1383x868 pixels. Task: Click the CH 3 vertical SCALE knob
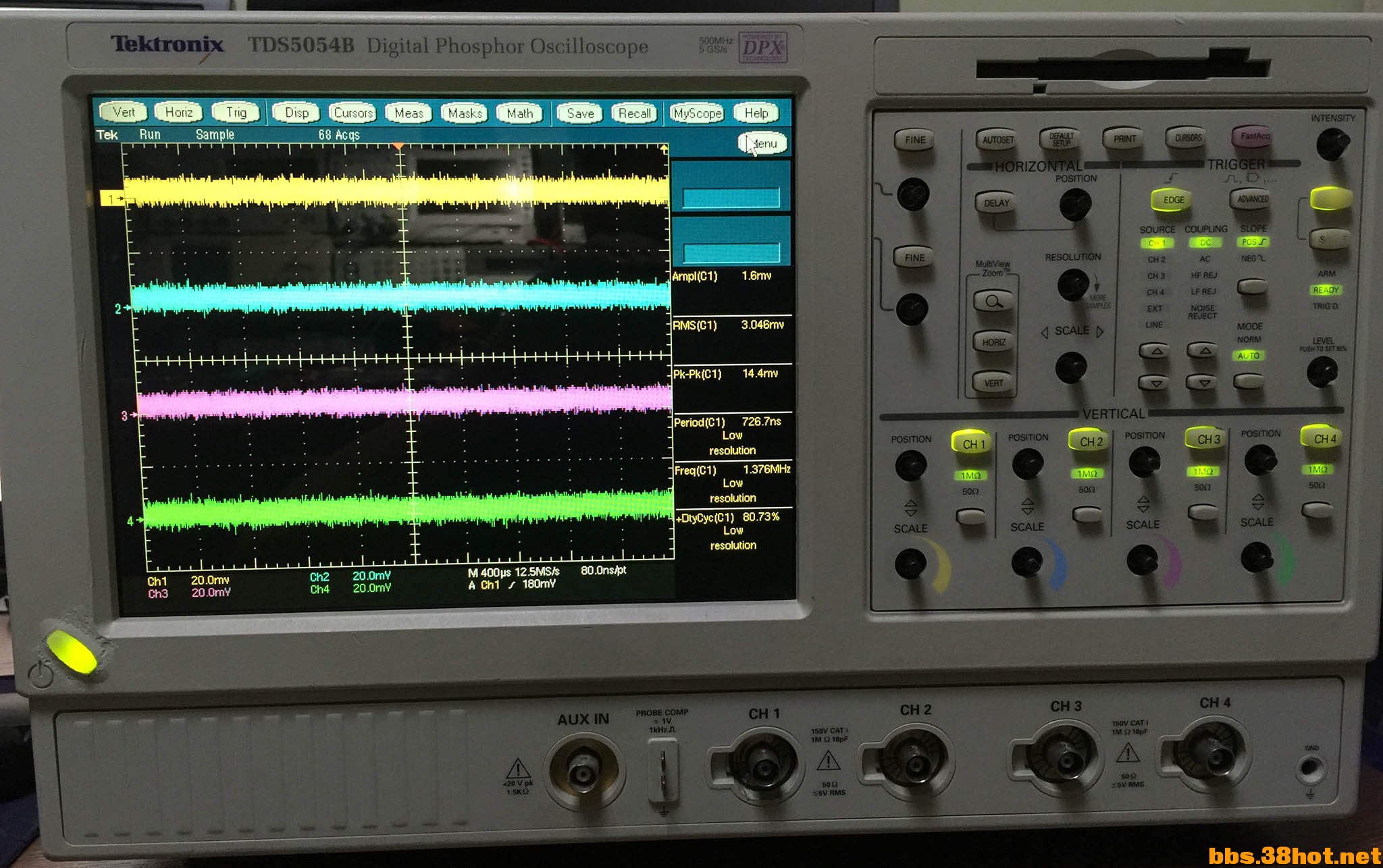pos(1142,560)
